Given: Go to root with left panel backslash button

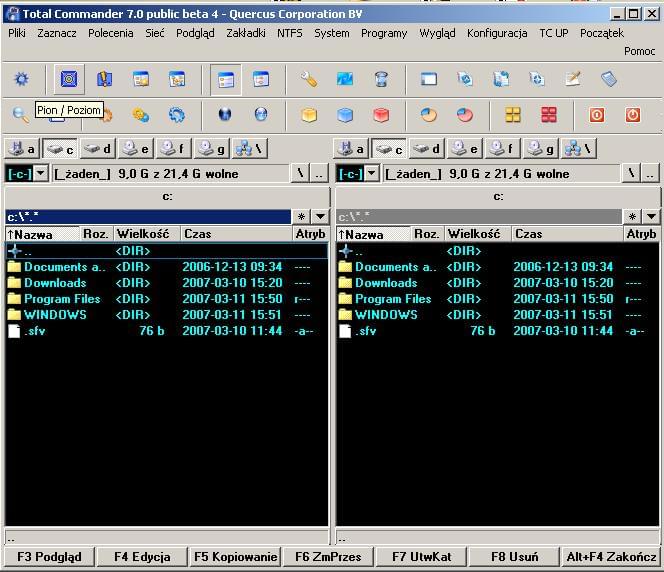Looking at the screenshot, I should [x=300, y=174].
